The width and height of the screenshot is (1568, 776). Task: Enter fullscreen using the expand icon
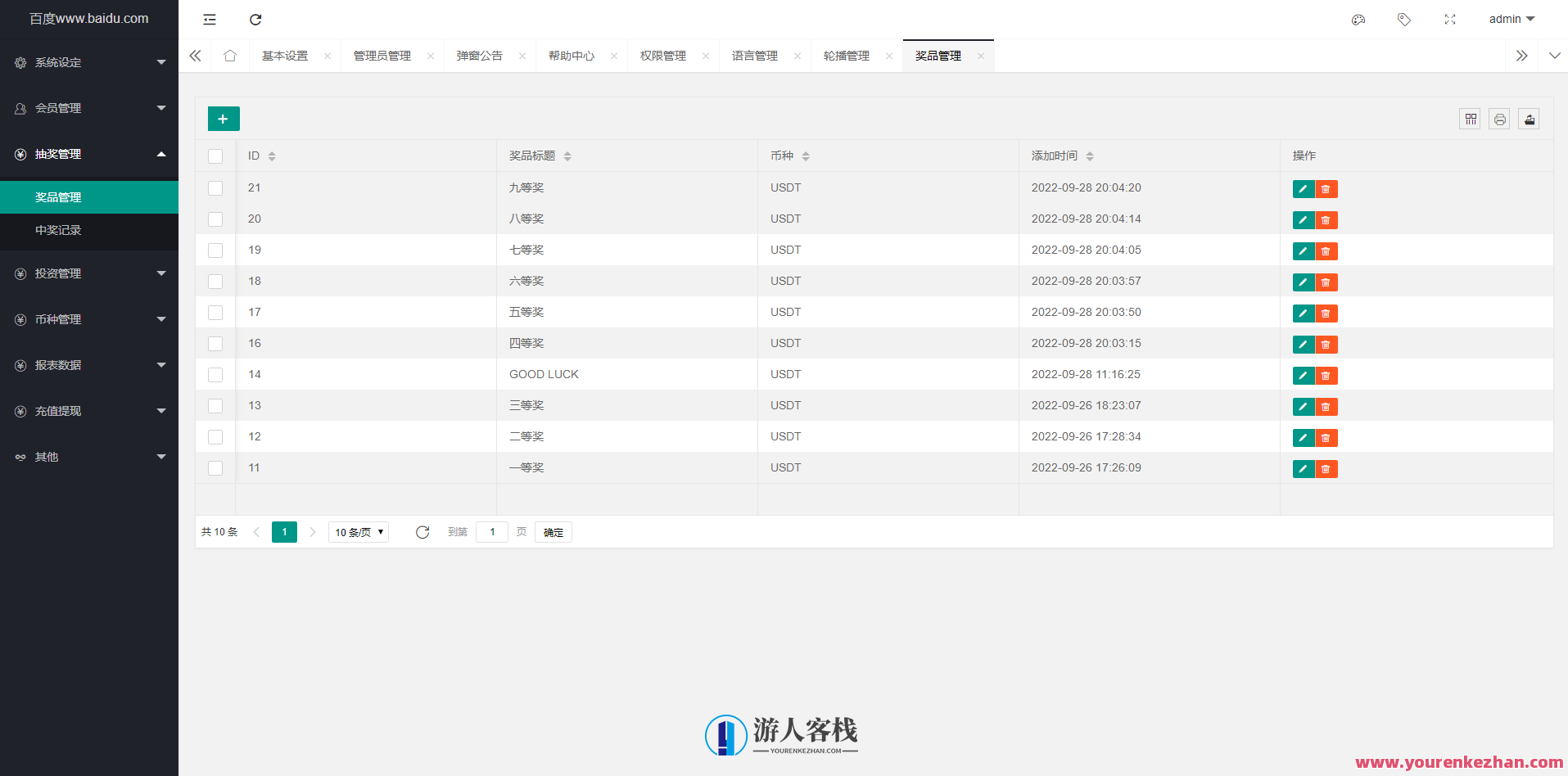pos(1450,19)
